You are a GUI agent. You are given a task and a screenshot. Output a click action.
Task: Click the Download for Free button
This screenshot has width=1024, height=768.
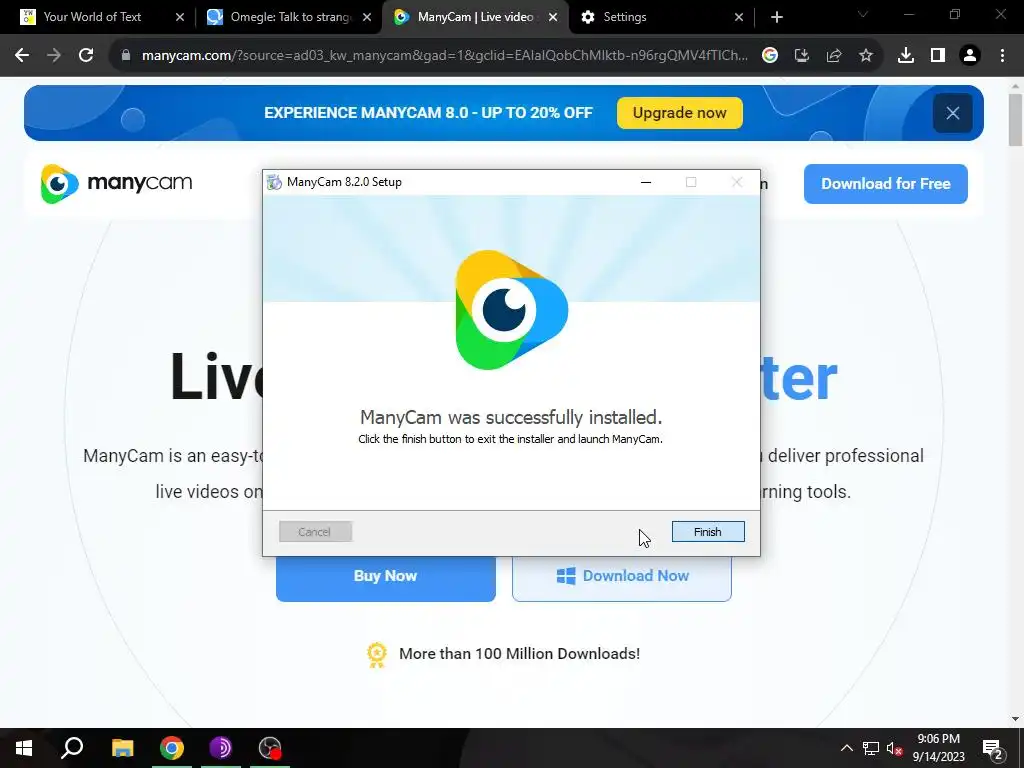click(886, 184)
